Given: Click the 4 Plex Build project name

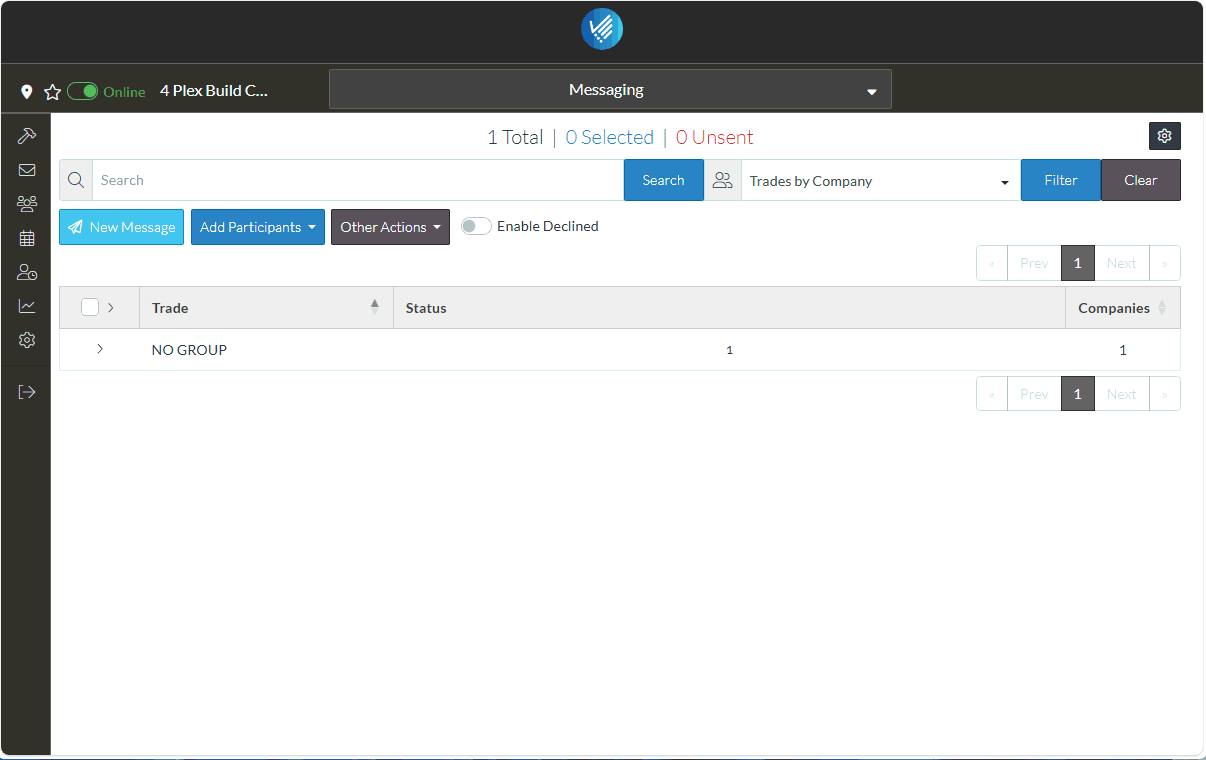Looking at the screenshot, I should click(x=214, y=90).
